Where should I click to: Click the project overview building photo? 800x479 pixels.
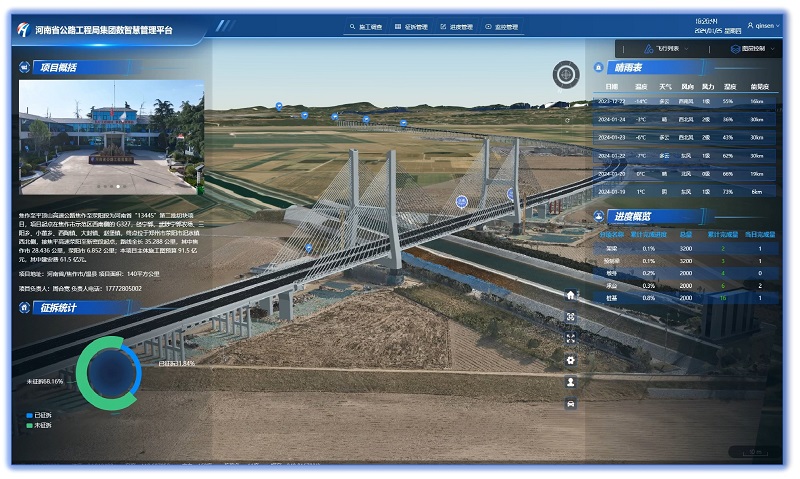coord(111,137)
